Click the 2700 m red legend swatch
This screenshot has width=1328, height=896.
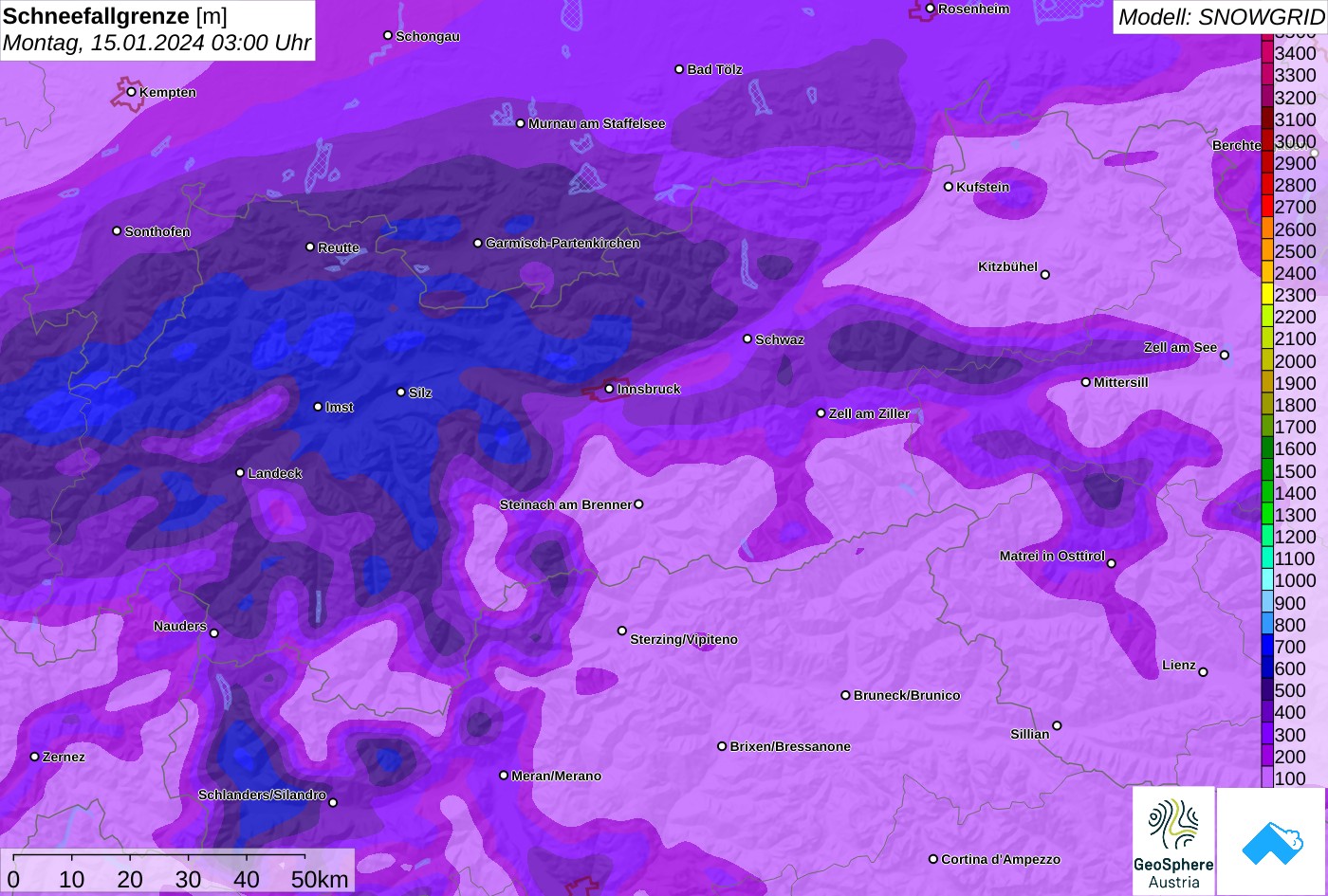1267,207
